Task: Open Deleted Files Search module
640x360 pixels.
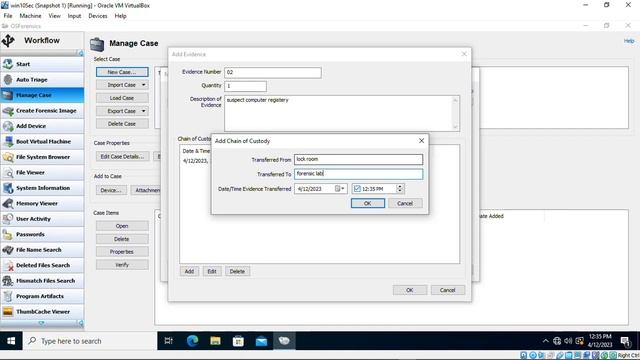Action: point(42,265)
